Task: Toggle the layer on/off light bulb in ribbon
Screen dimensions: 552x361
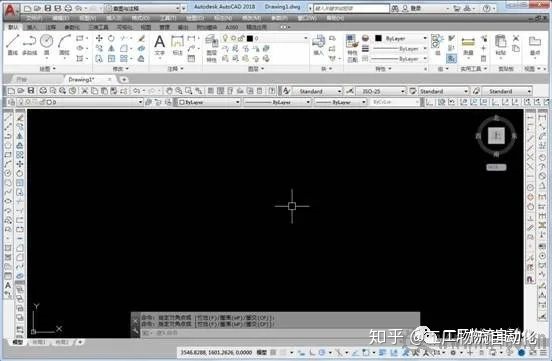Action: pyautogui.click(x=225, y=38)
